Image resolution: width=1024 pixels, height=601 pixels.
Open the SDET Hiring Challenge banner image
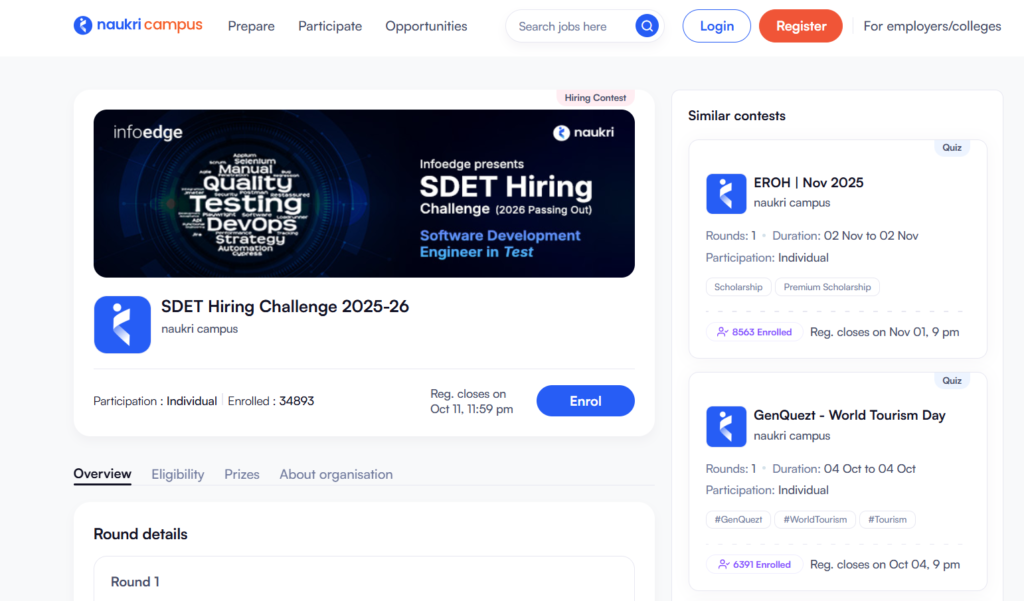364,193
